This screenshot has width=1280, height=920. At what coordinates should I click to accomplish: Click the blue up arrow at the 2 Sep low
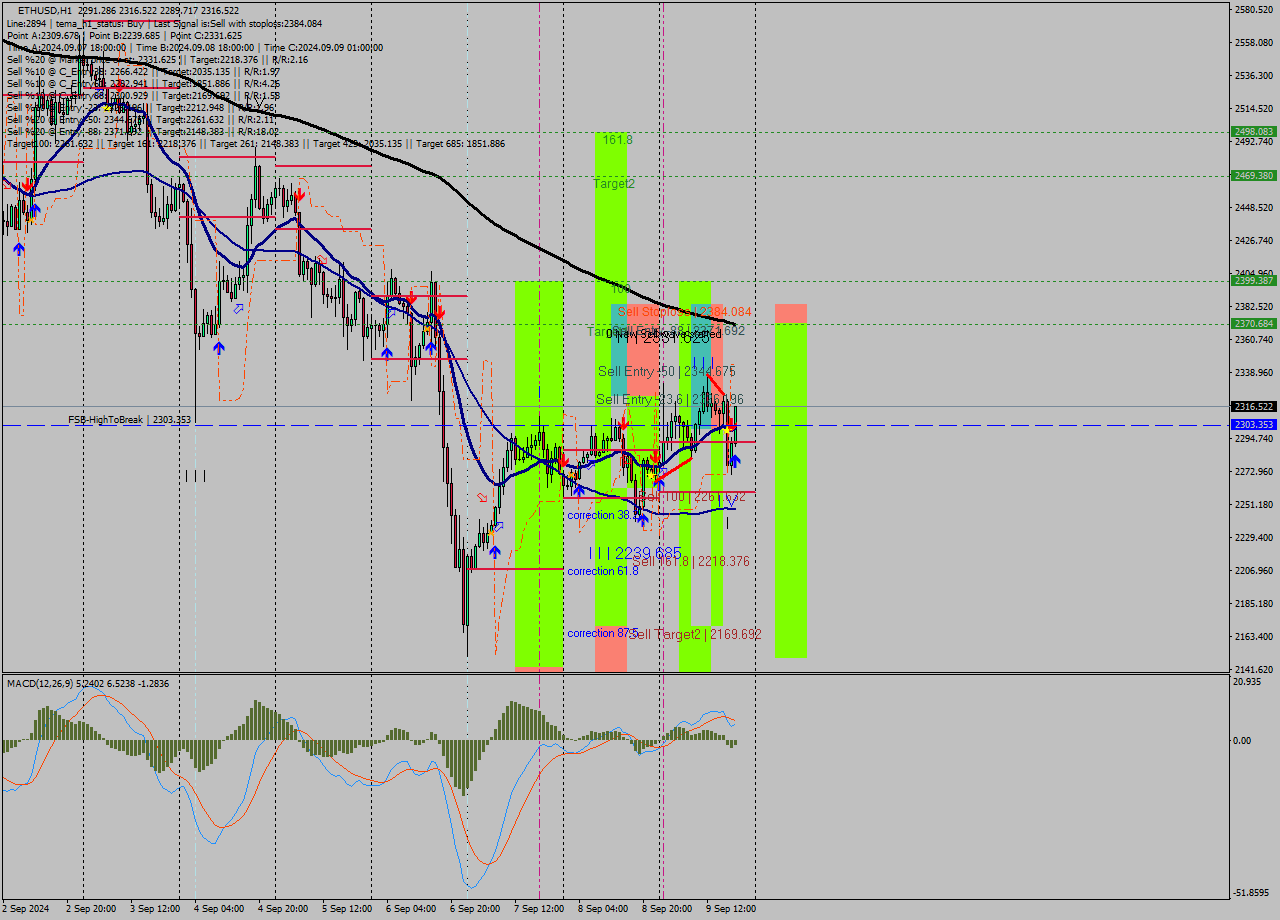coord(18,248)
